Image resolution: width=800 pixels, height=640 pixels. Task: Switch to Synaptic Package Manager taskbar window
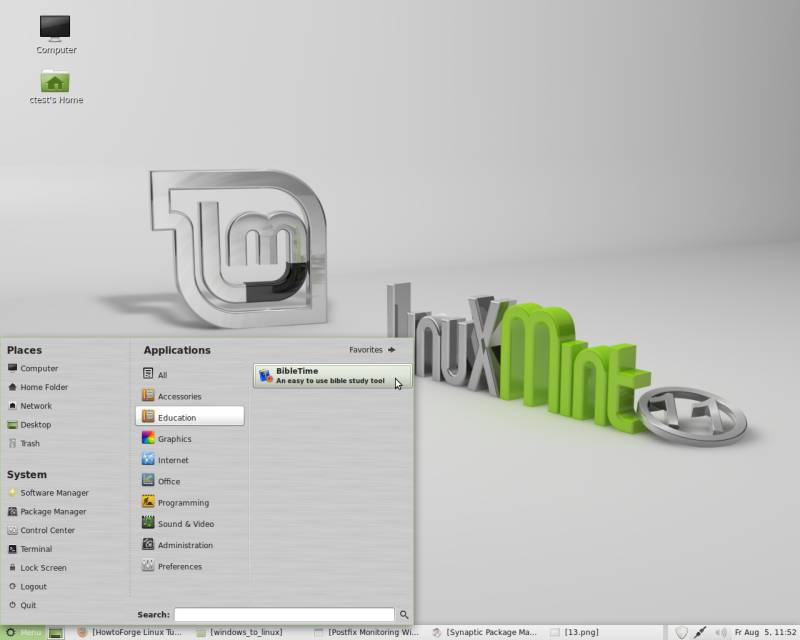coord(484,632)
